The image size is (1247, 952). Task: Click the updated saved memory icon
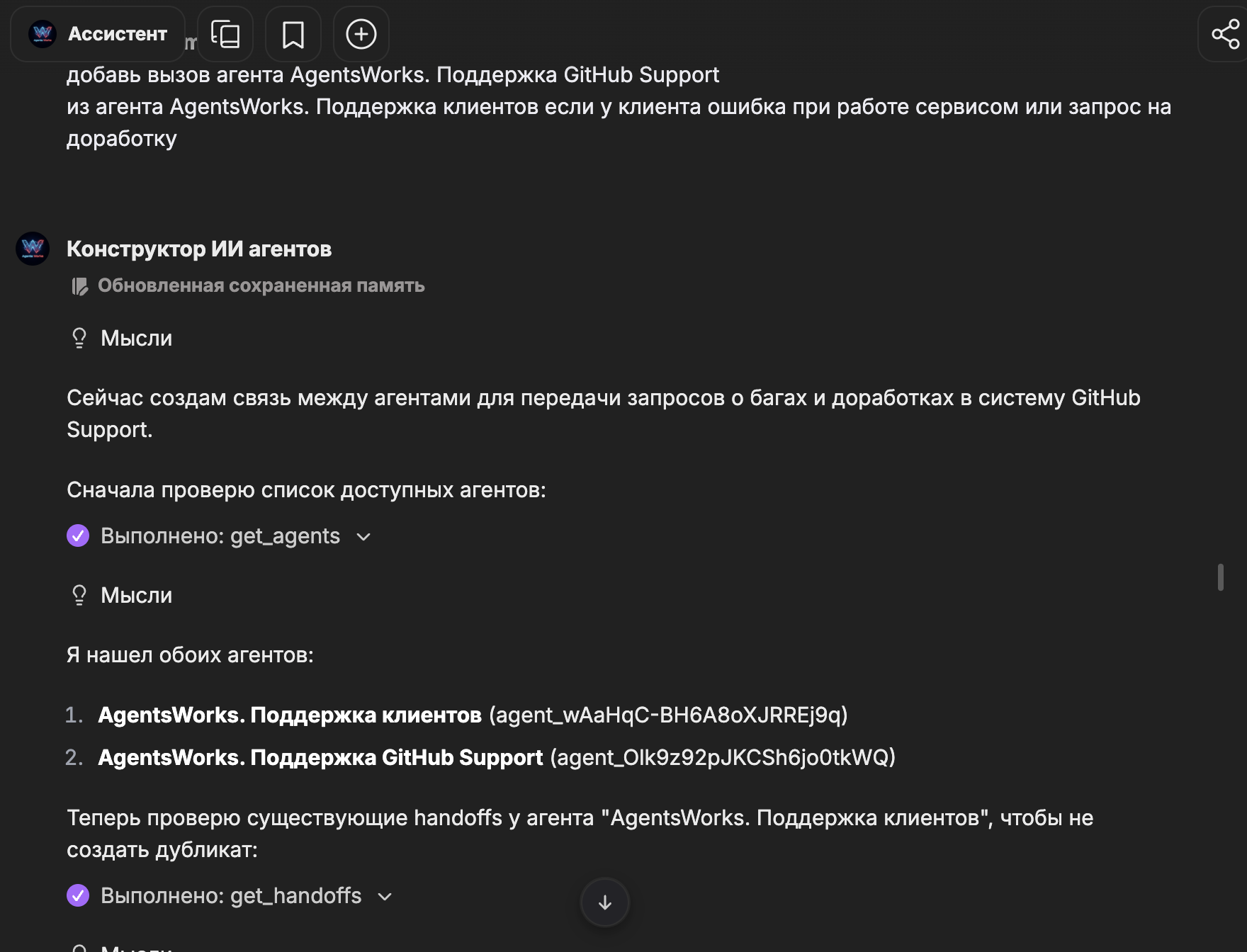click(x=79, y=286)
